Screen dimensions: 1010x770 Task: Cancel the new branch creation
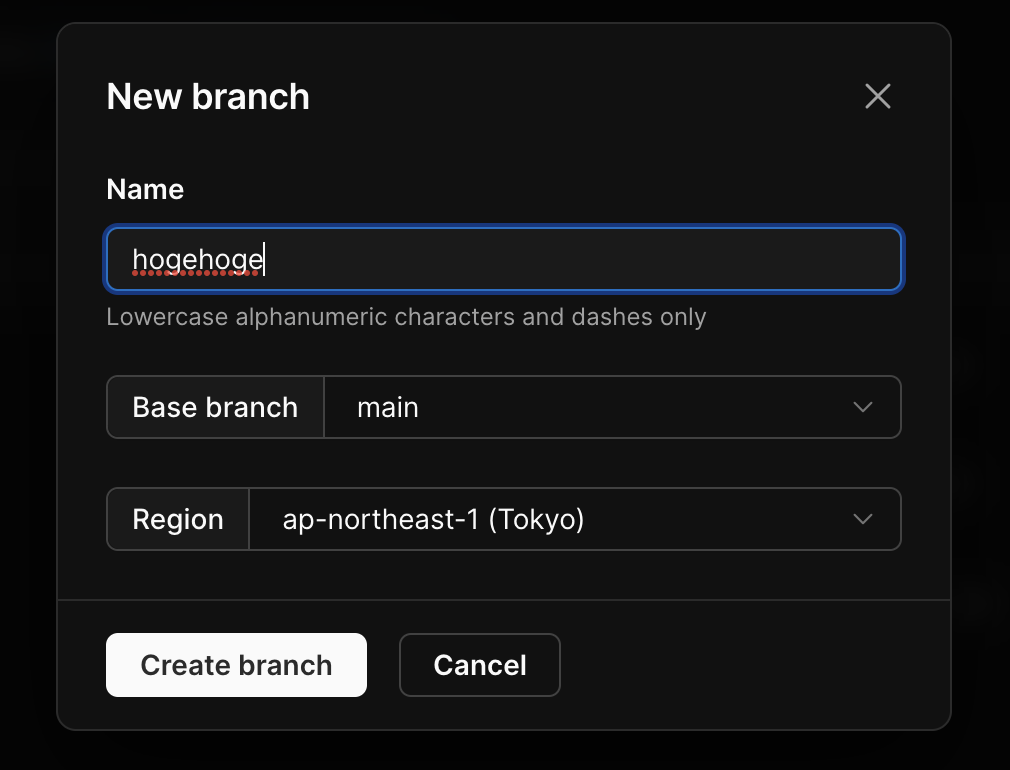pyautogui.click(x=479, y=665)
